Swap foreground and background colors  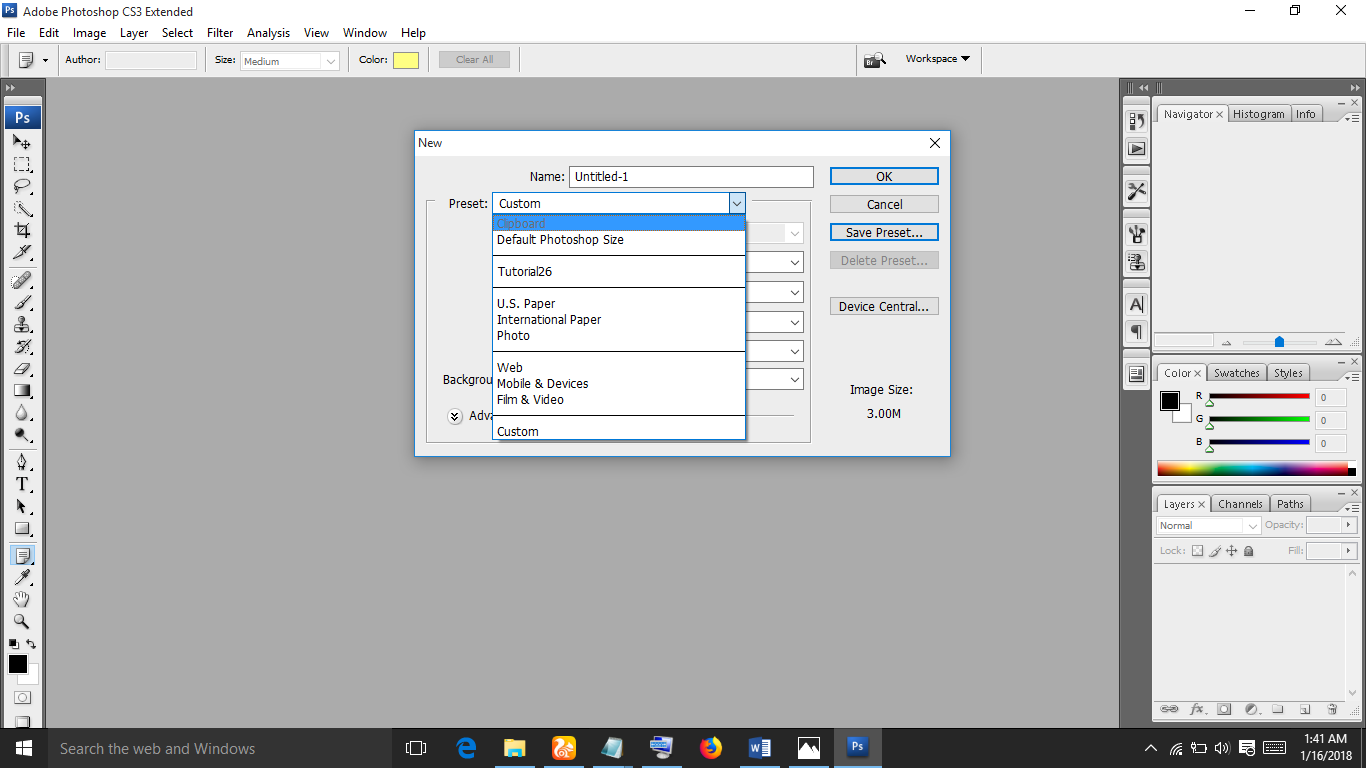31,644
